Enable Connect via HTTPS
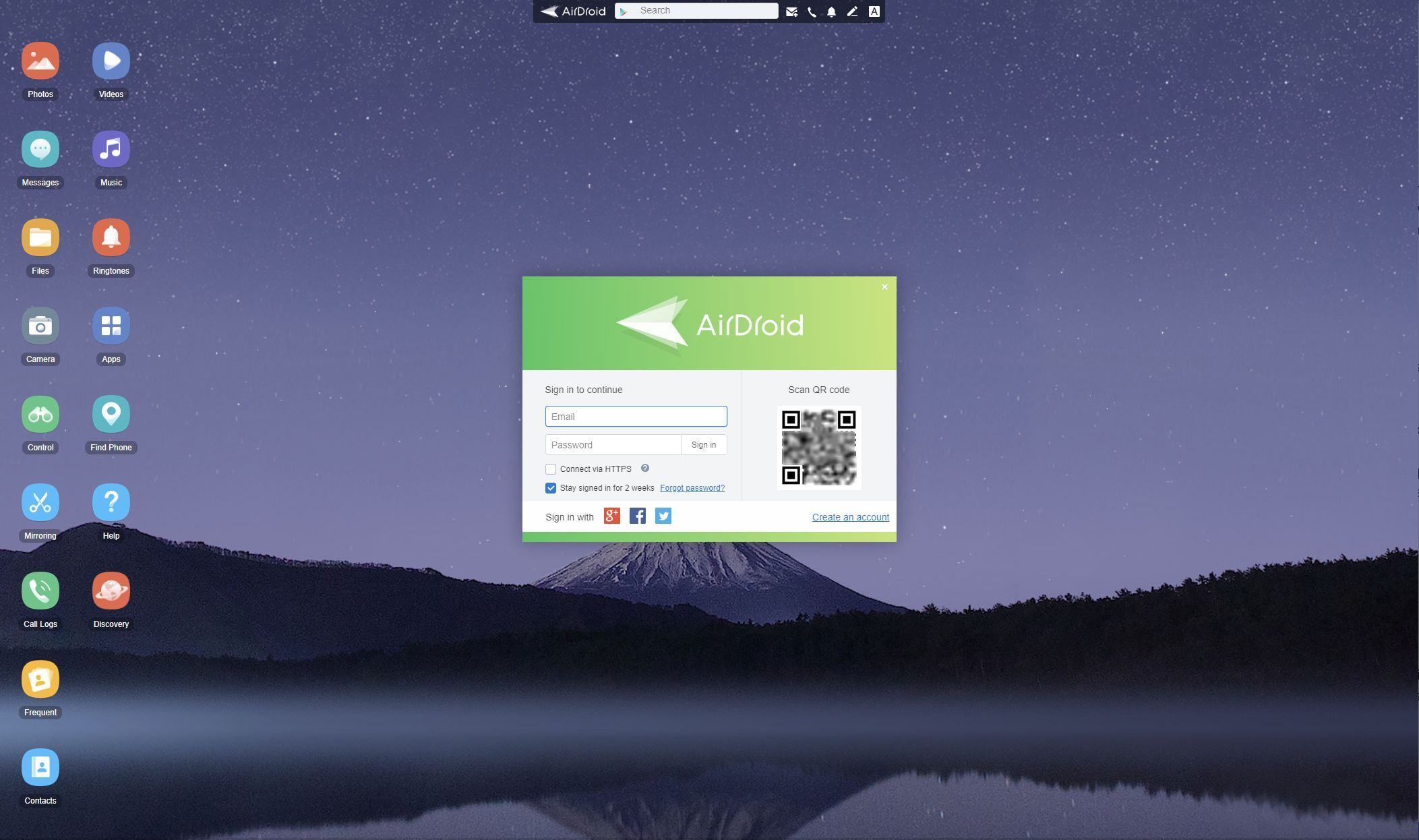 [x=551, y=469]
